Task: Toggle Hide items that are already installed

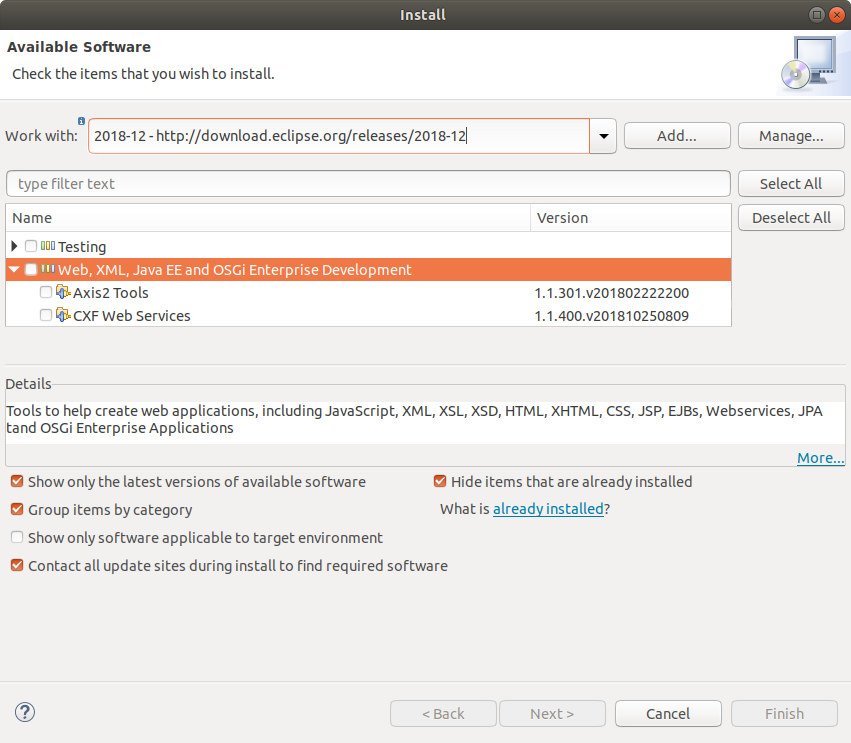Action: coord(440,481)
